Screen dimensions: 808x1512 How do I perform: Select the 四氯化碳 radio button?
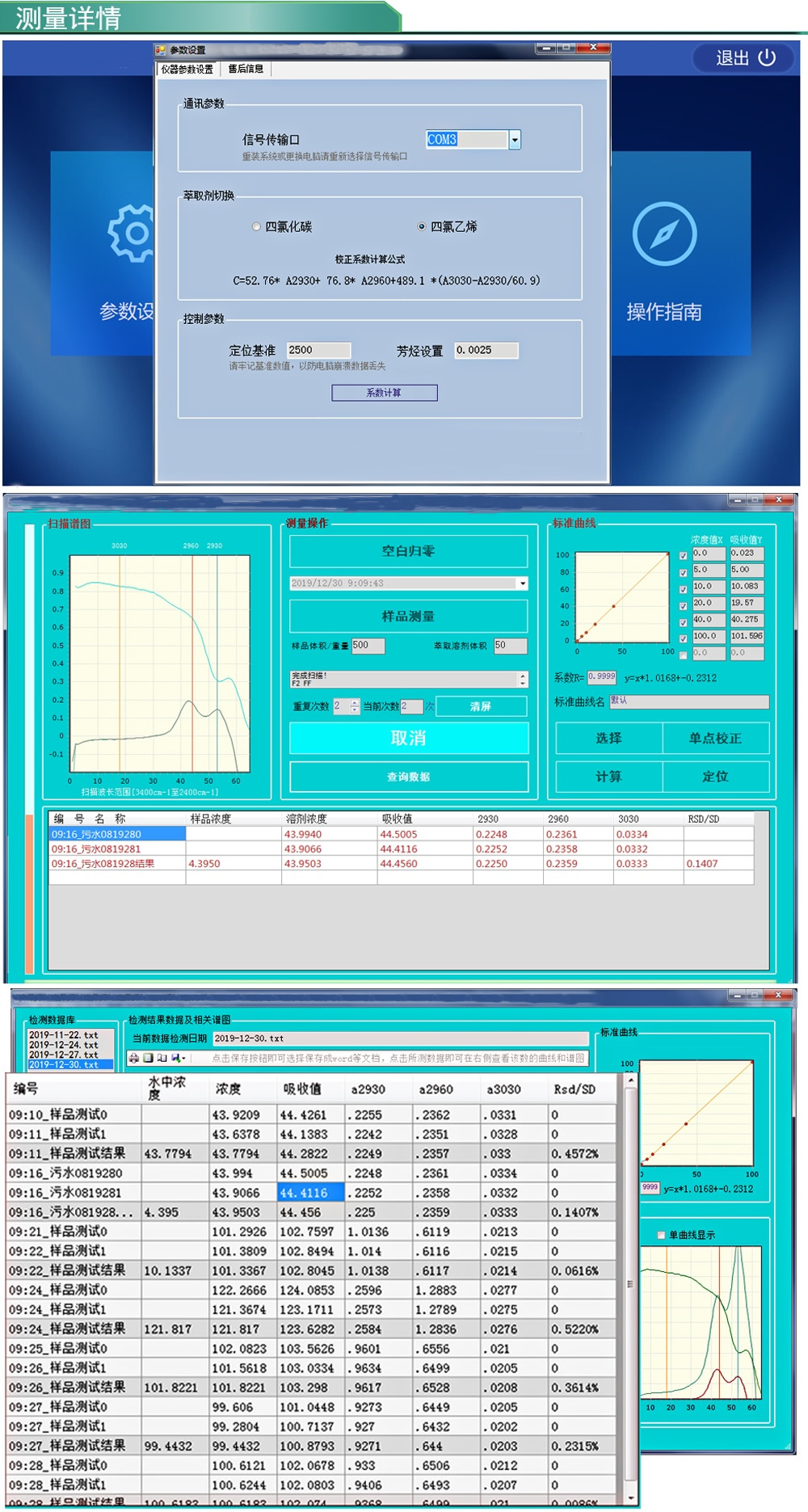(x=256, y=227)
